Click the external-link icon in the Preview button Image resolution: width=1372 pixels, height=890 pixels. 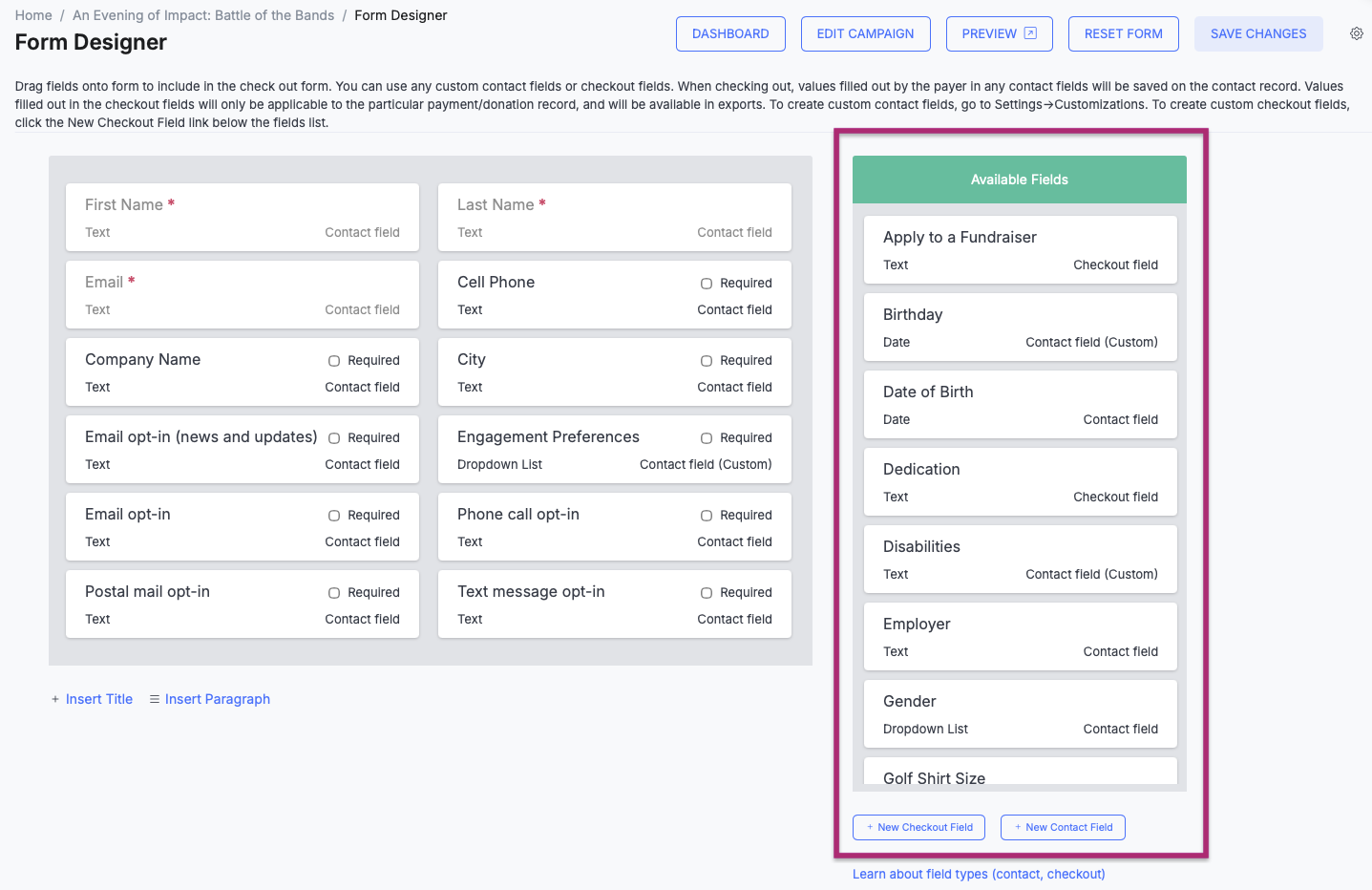[x=1030, y=33]
